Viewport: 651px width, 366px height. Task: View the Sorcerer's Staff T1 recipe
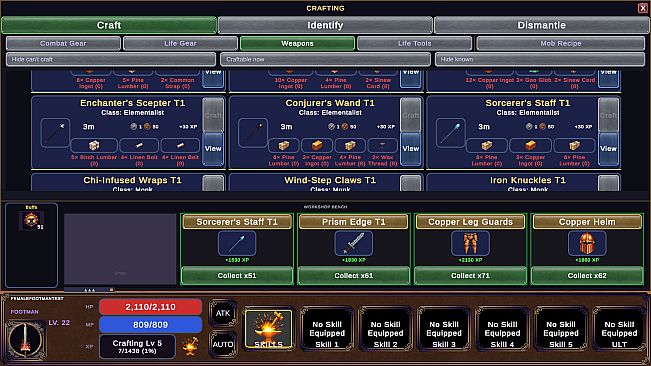pyautogui.click(x=608, y=149)
